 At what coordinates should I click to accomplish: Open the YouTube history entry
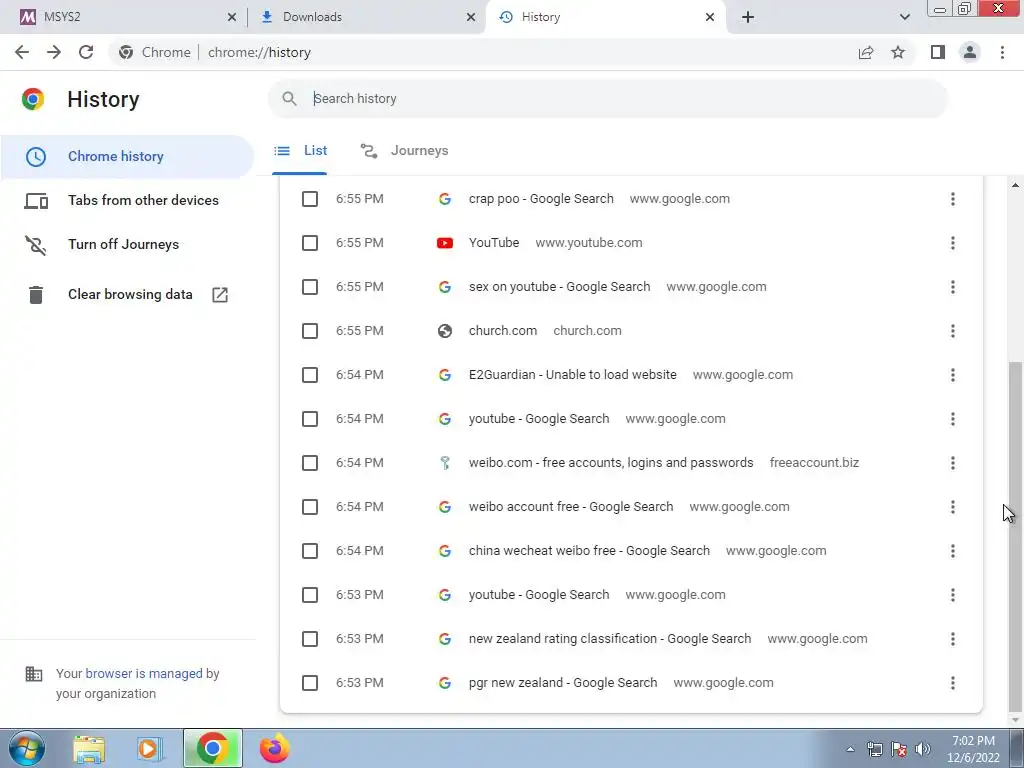click(x=494, y=243)
